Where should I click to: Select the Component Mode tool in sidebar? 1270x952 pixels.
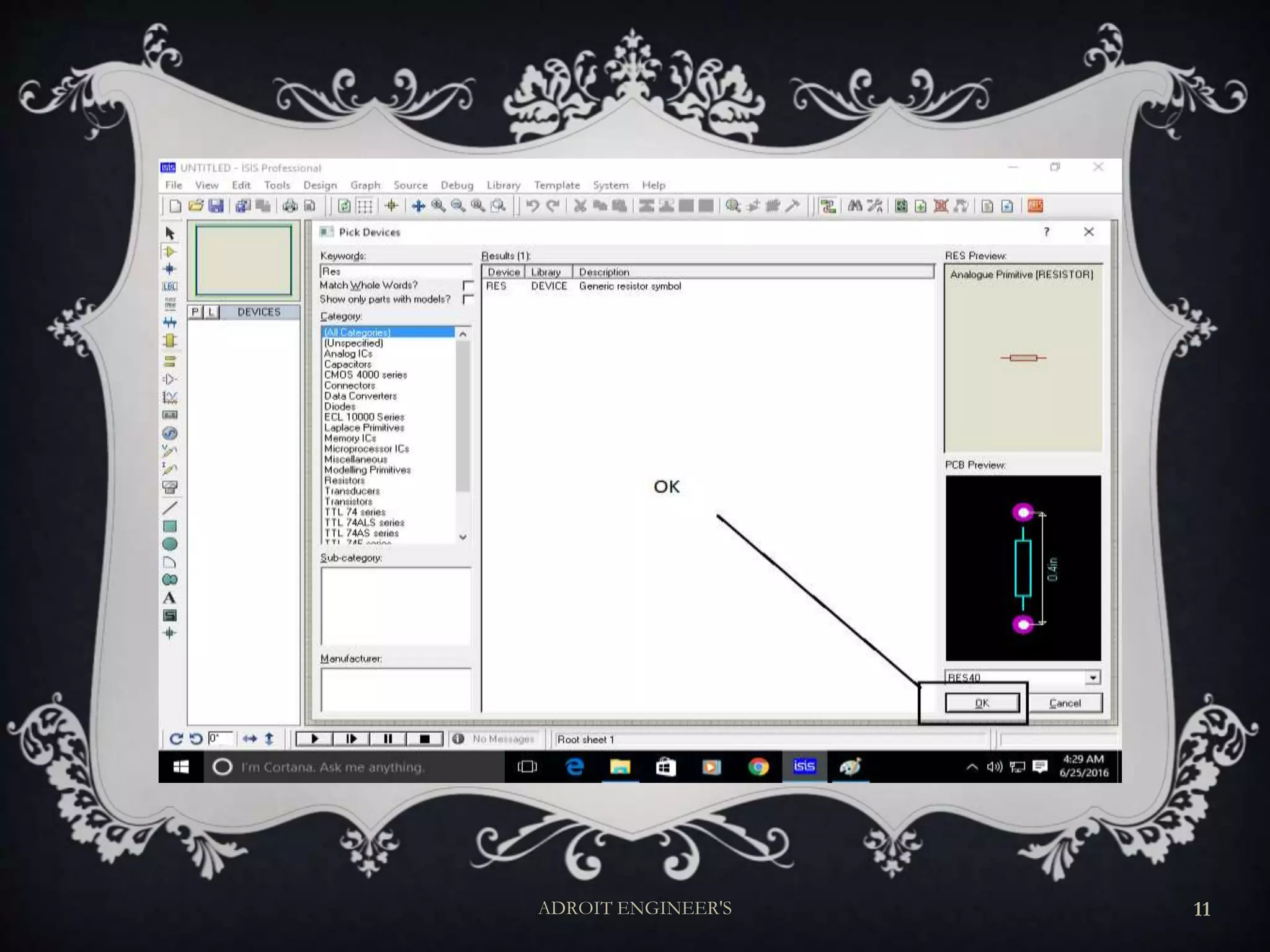coord(170,252)
